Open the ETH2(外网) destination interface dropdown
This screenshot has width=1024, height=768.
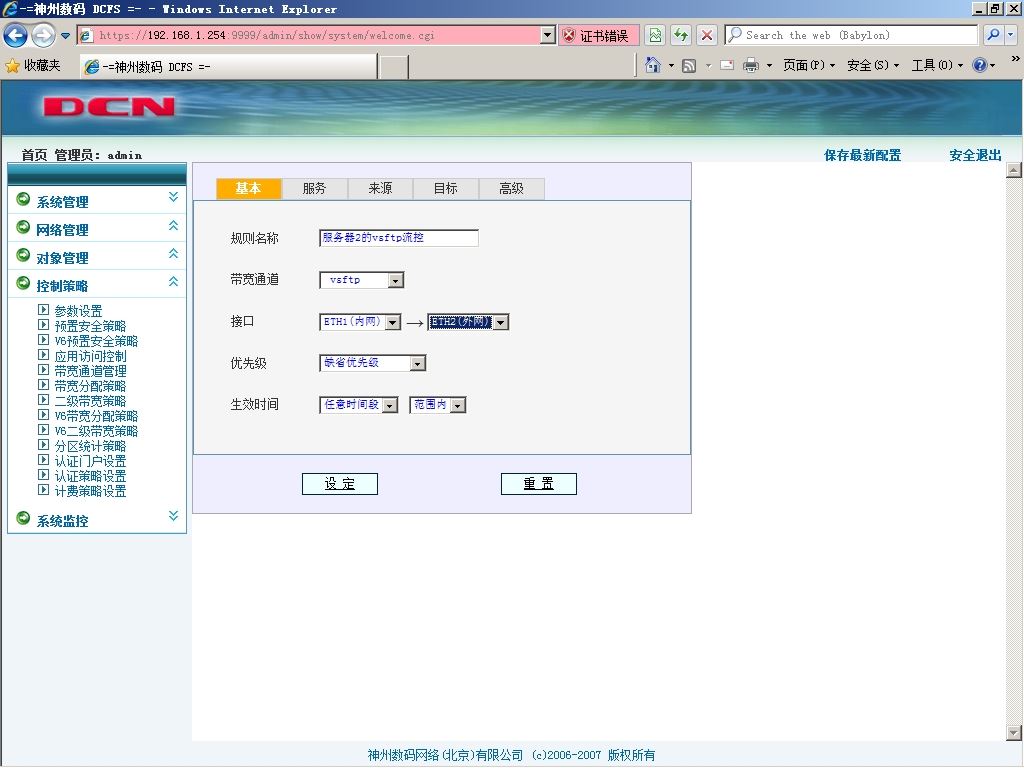tap(468, 322)
